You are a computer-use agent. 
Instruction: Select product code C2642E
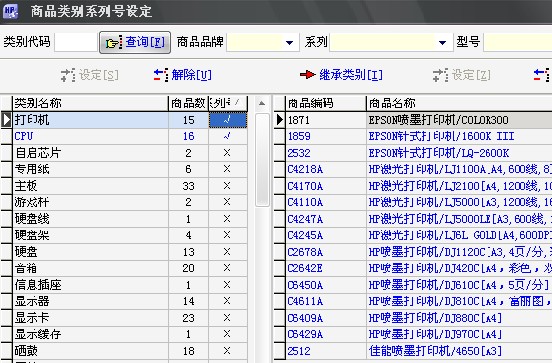point(326,268)
